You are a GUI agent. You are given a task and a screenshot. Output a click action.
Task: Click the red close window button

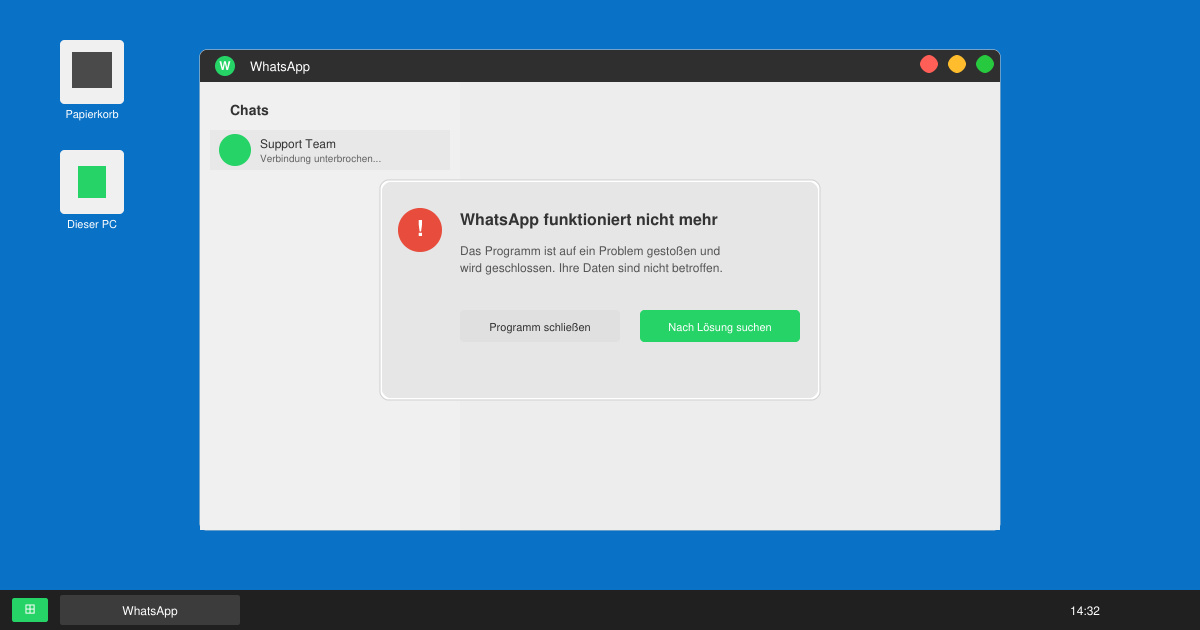click(929, 64)
